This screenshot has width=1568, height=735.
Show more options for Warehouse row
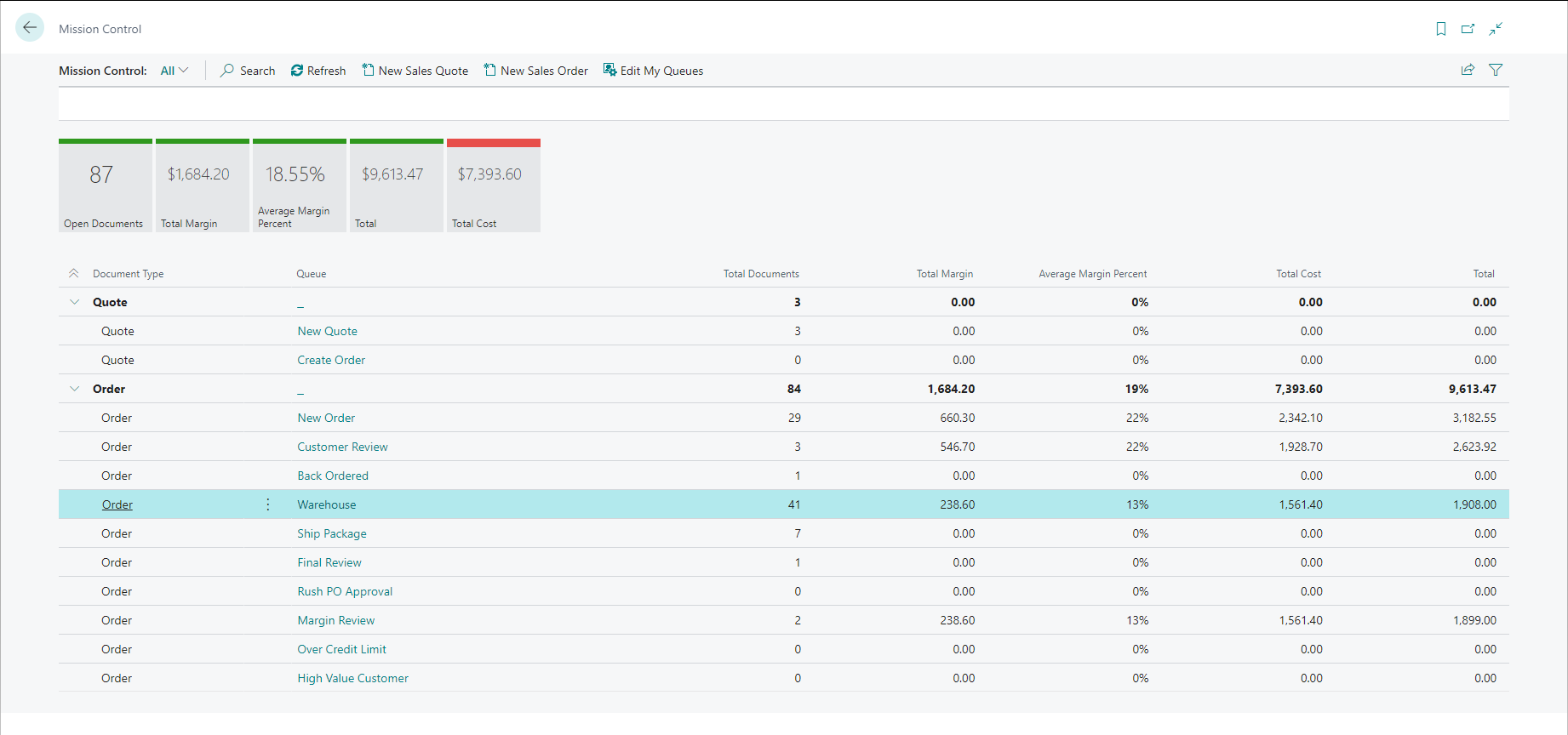point(268,504)
